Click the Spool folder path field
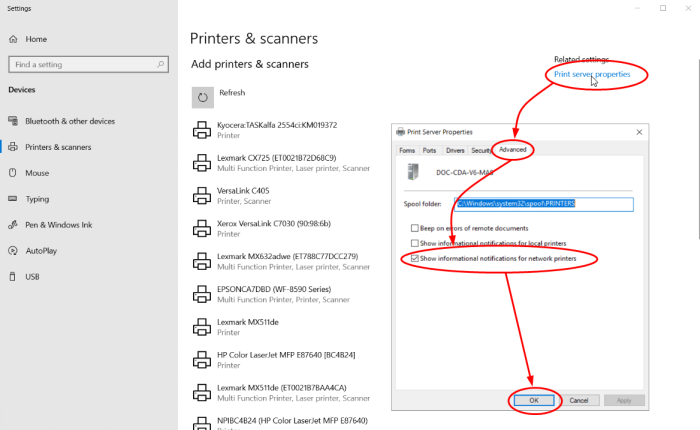The image size is (700, 430). 545,203
